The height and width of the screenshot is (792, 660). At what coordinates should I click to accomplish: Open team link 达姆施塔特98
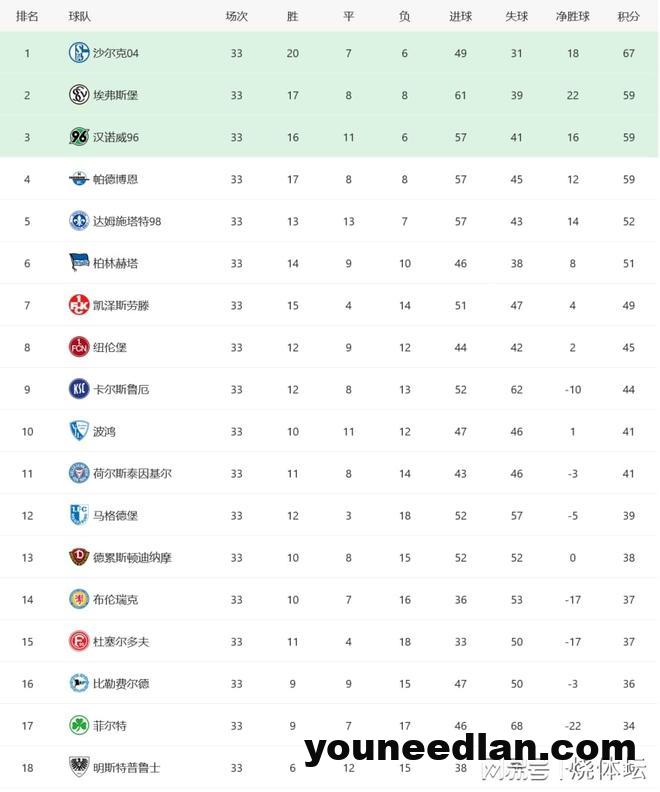(127, 221)
